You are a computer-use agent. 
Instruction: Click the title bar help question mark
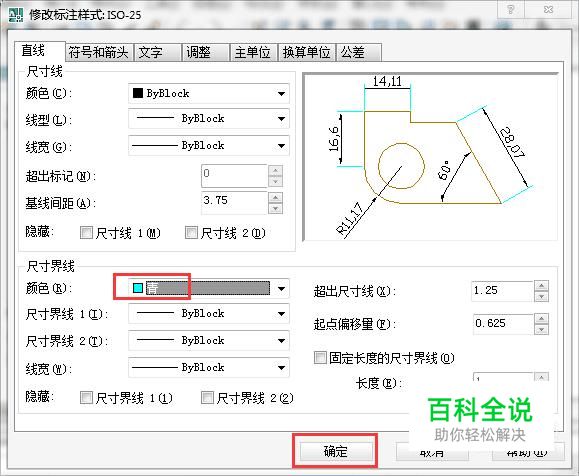pyautogui.click(x=511, y=9)
